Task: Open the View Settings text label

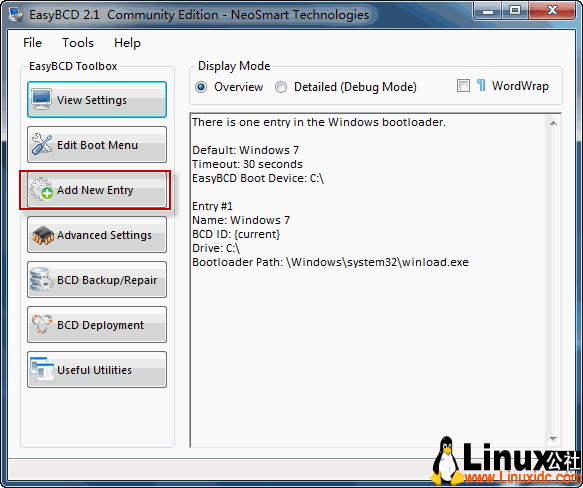Action: 92,100
